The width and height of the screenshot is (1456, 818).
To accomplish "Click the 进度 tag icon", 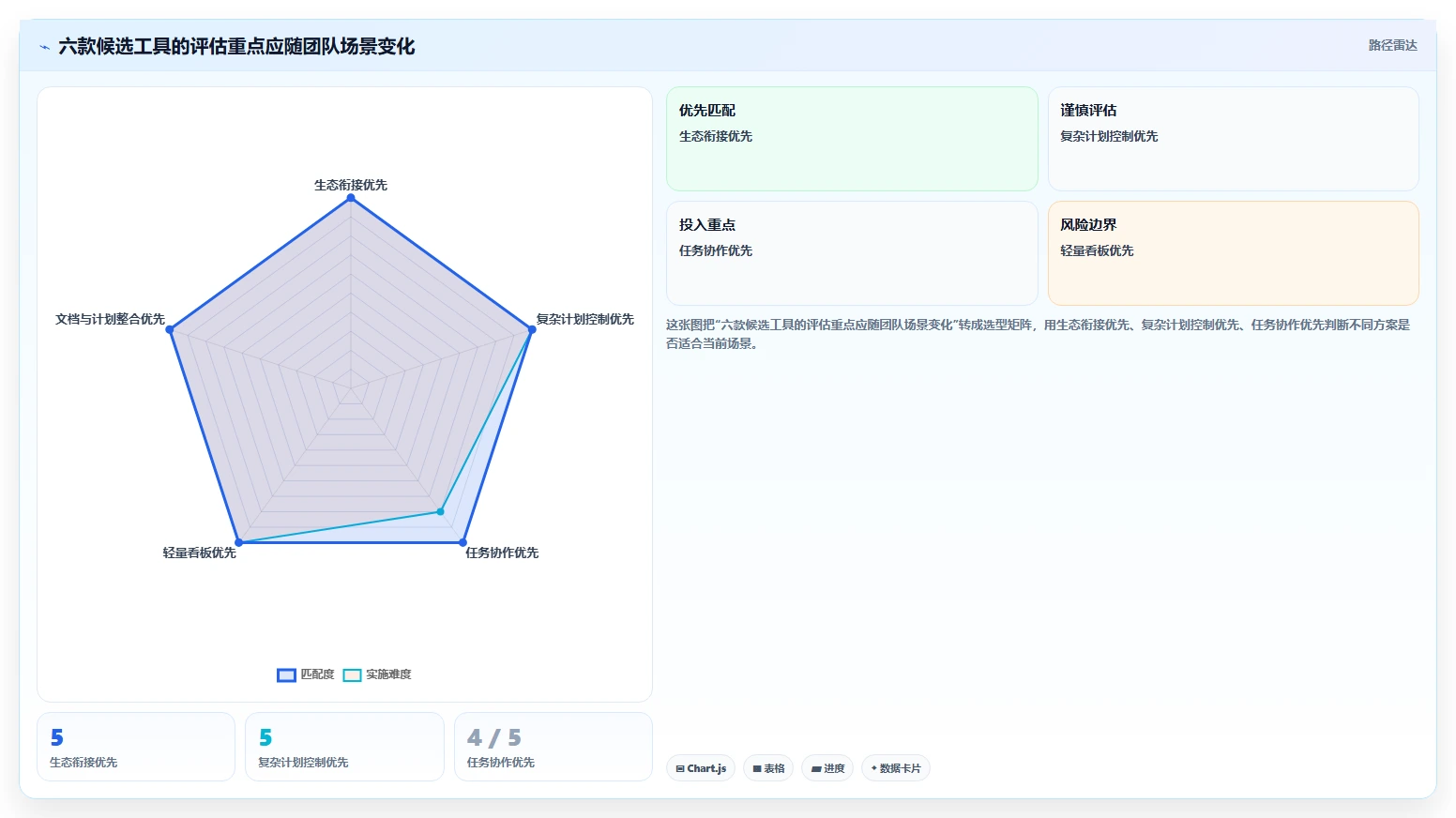I will click(816, 769).
